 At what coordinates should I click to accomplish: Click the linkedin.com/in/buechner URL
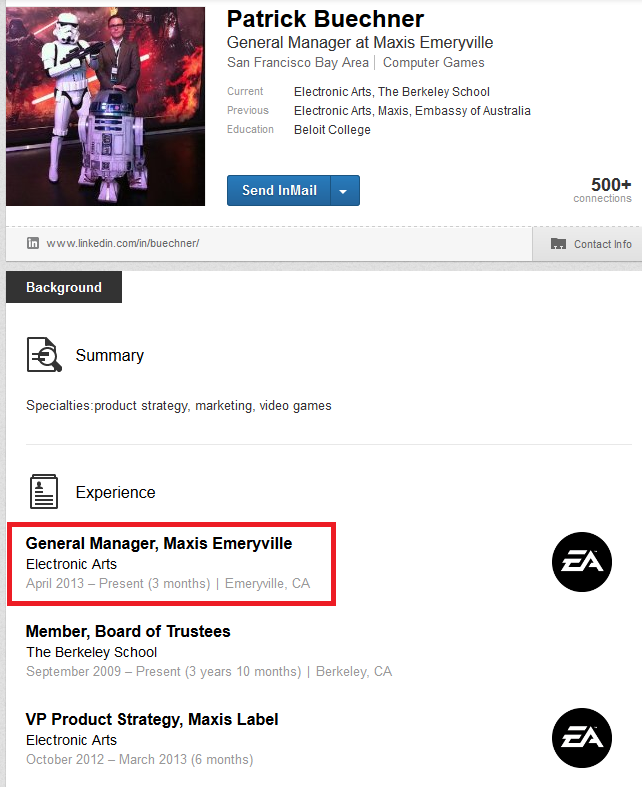click(123, 243)
